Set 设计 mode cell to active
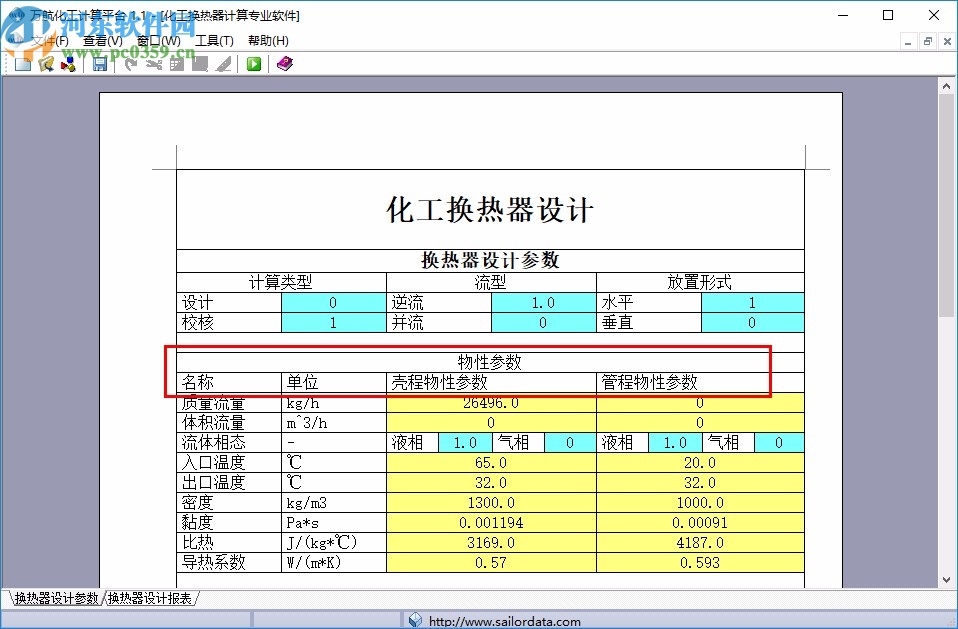Image resolution: width=958 pixels, height=629 pixels. tap(334, 302)
